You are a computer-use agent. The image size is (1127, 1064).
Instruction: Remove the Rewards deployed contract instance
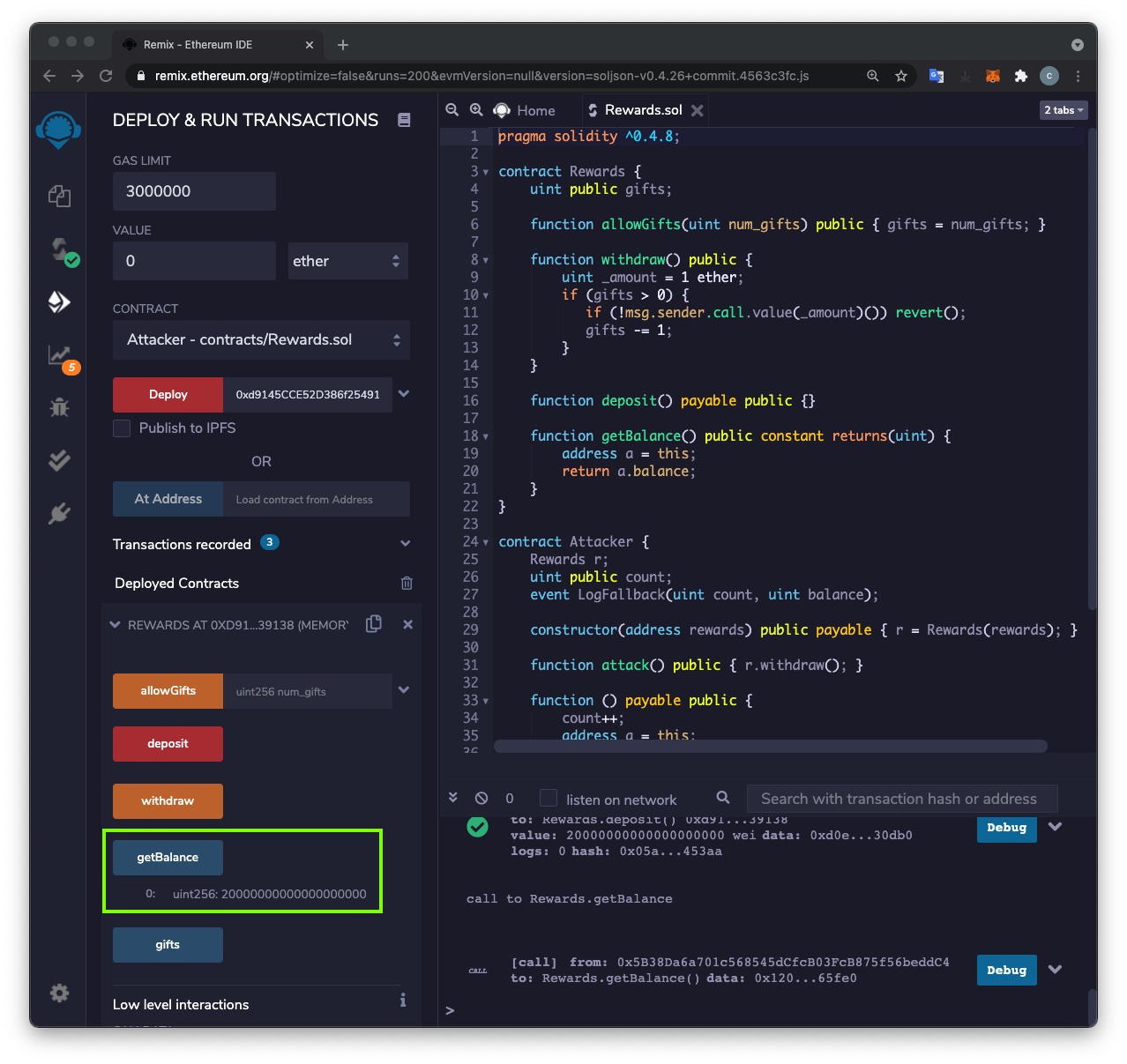pyautogui.click(x=407, y=624)
